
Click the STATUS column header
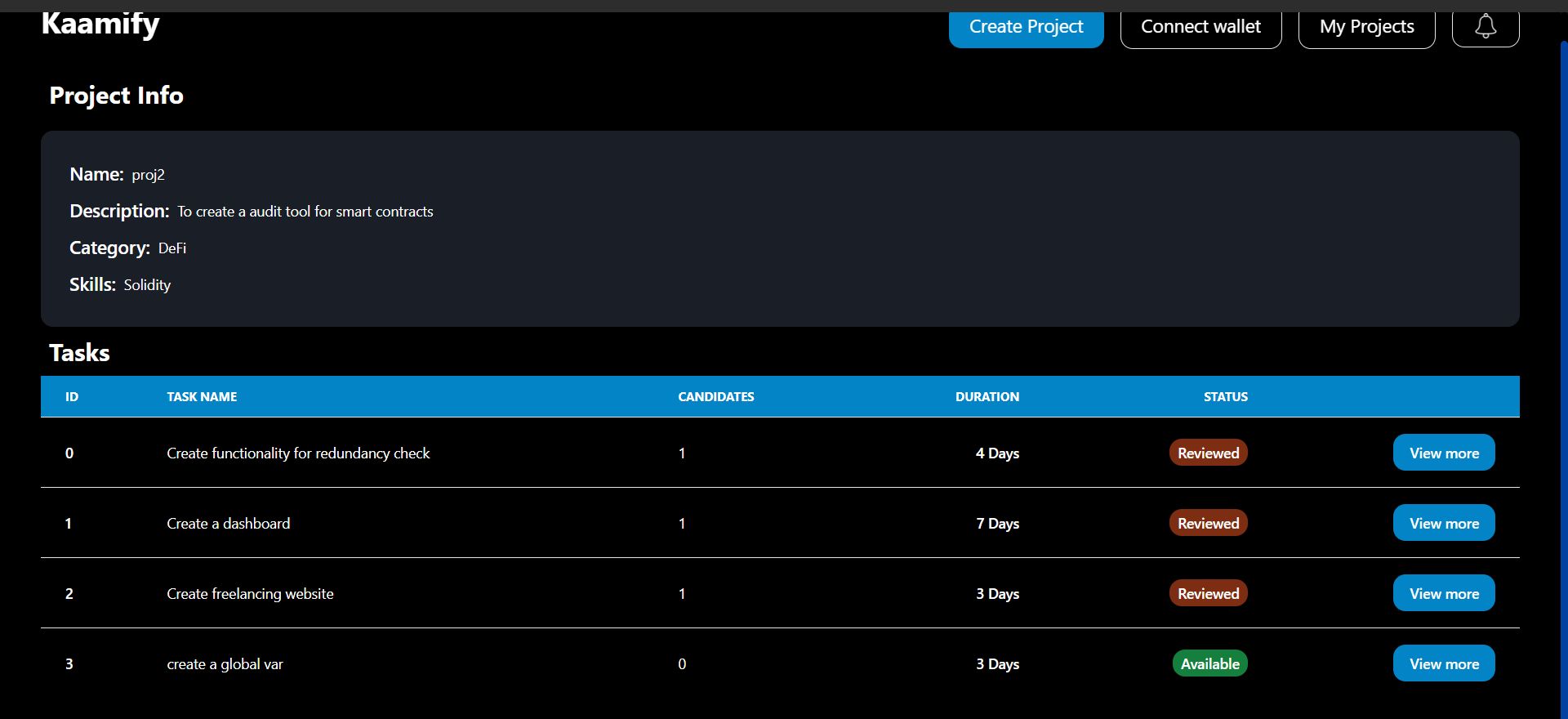click(x=1226, y=397)
